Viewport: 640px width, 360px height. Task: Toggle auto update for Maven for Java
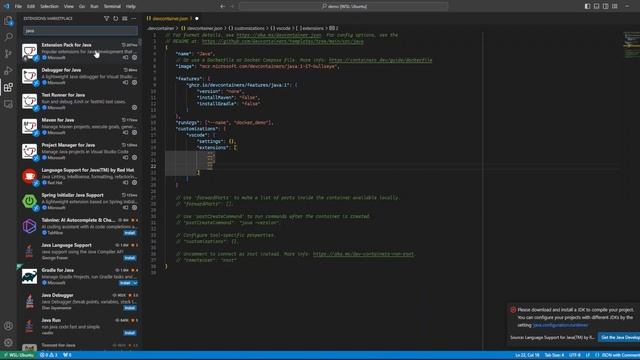[x=125, y=132]
